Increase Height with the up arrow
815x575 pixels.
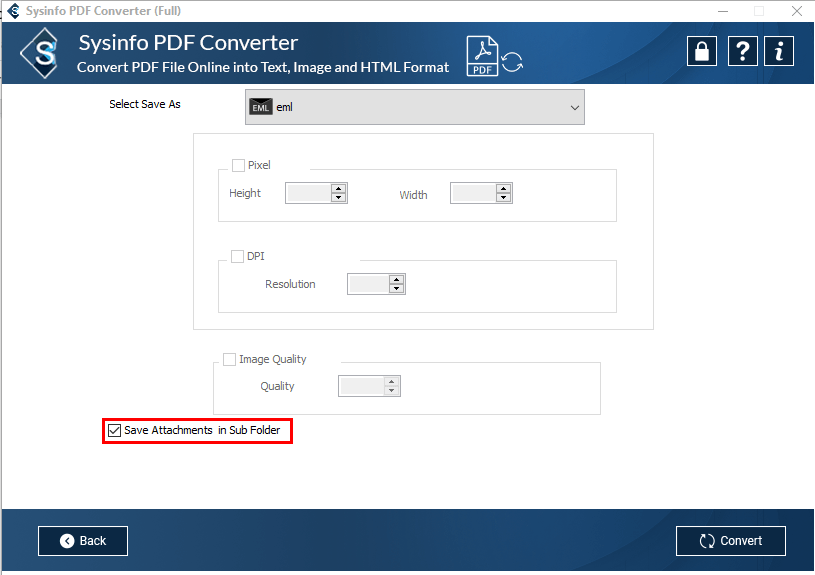(x=338, y=188)
